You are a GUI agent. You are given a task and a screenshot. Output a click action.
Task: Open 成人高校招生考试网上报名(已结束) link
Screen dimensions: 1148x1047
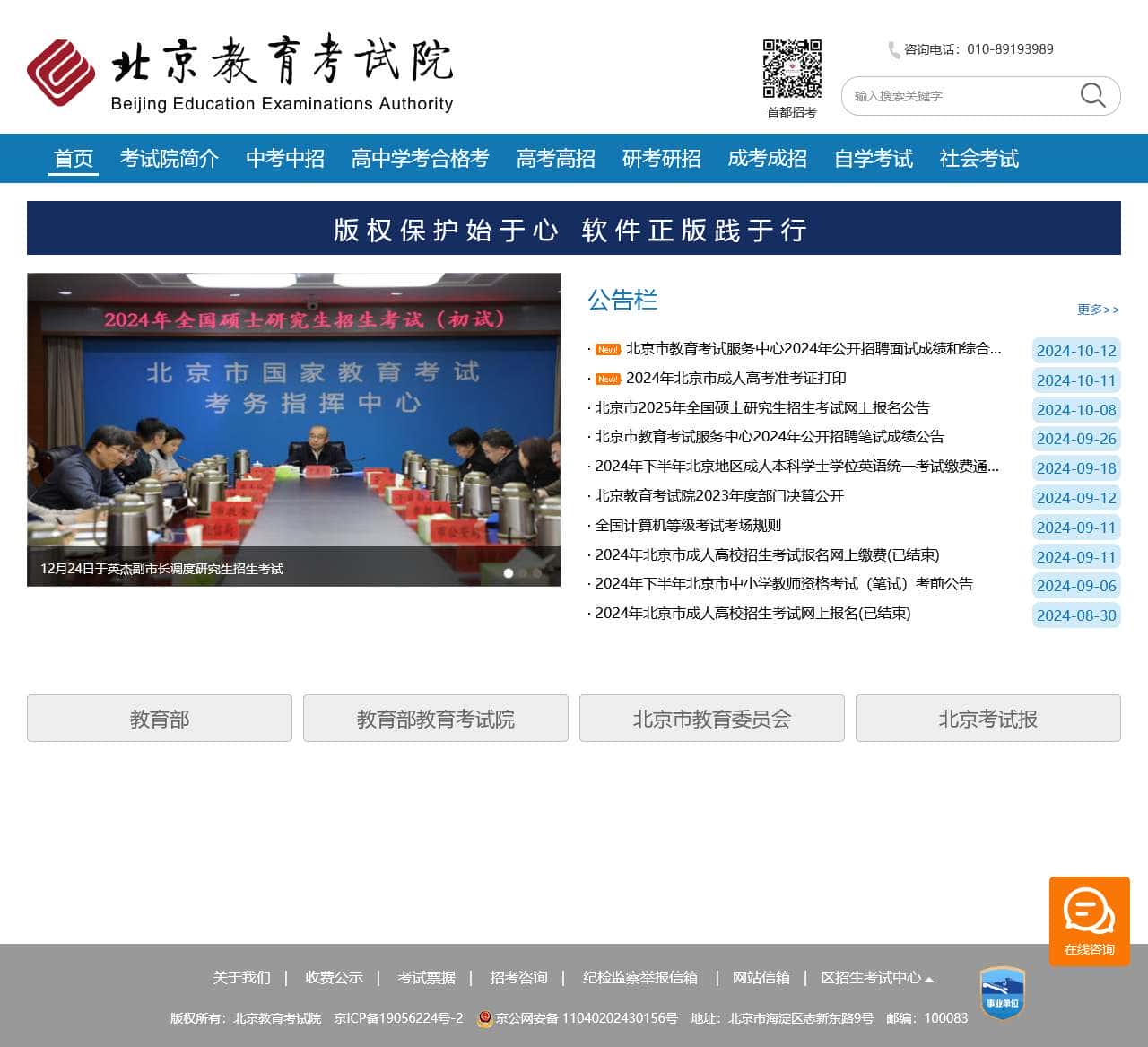[x=752, y=614]
